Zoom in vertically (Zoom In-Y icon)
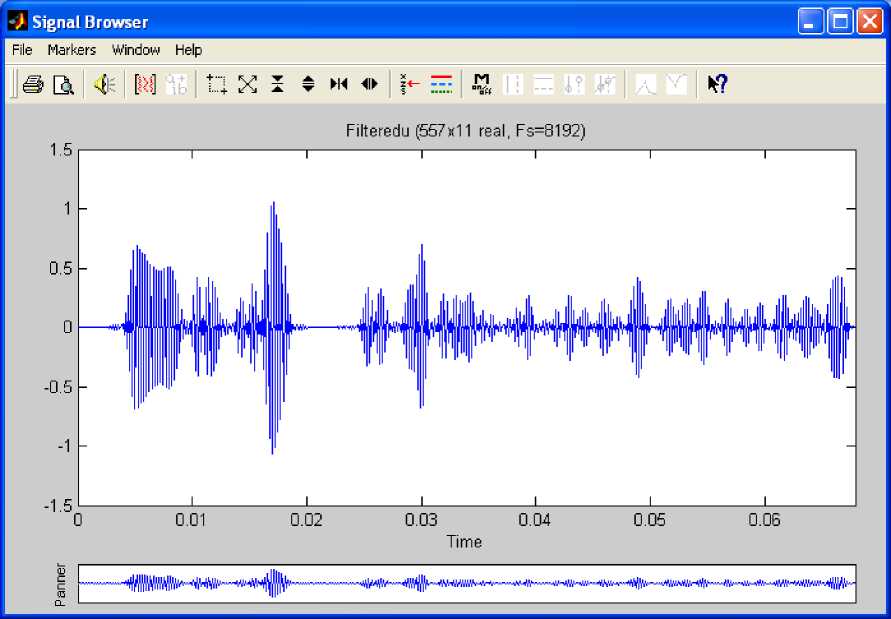The image size is (891, 619). pyautogui.click(x=278, y=85)
